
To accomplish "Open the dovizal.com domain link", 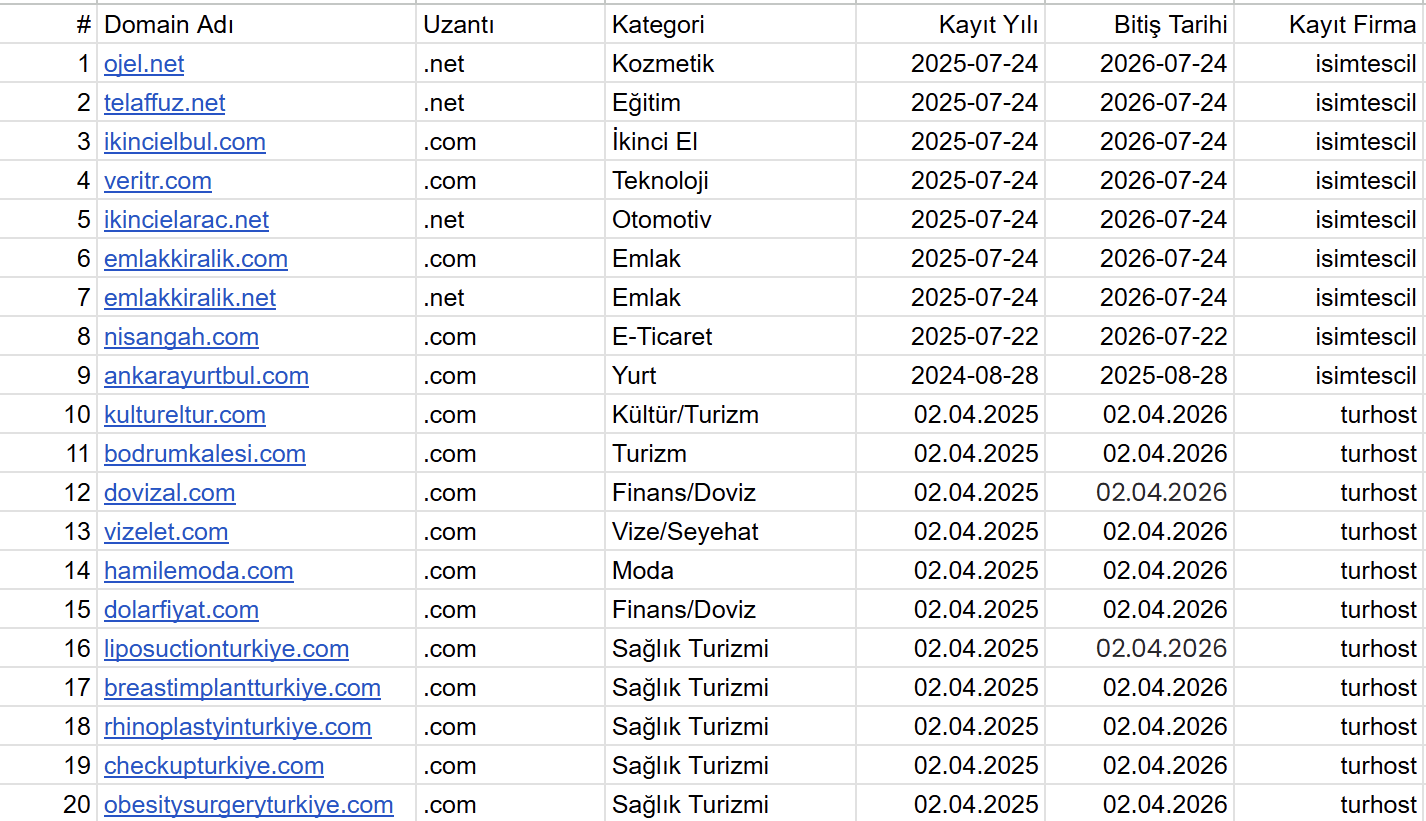I will point(170,493).
